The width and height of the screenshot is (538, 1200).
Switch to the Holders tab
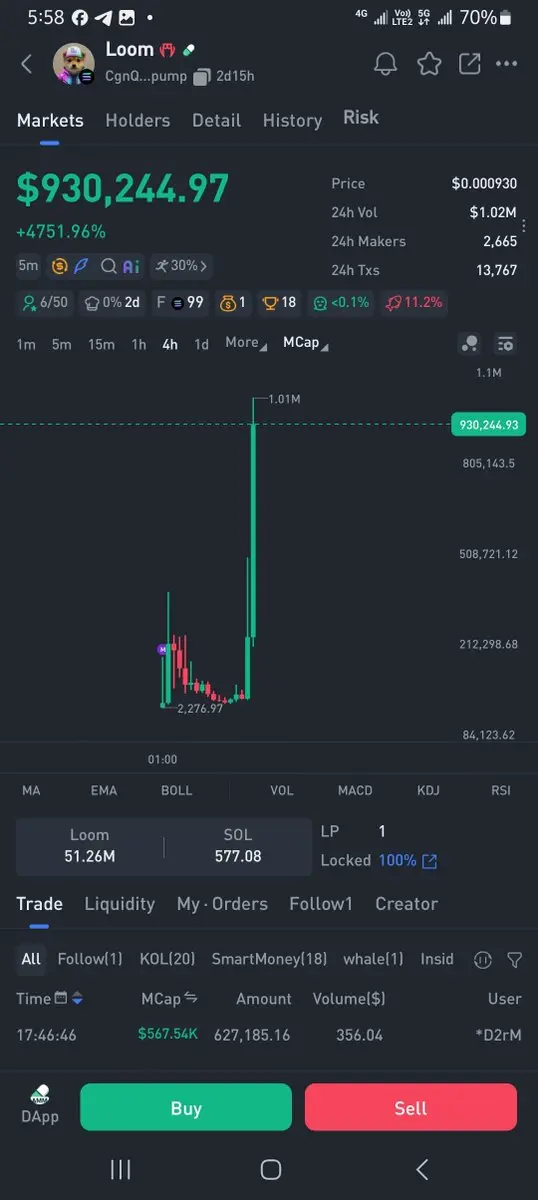(x=138, y=120)
